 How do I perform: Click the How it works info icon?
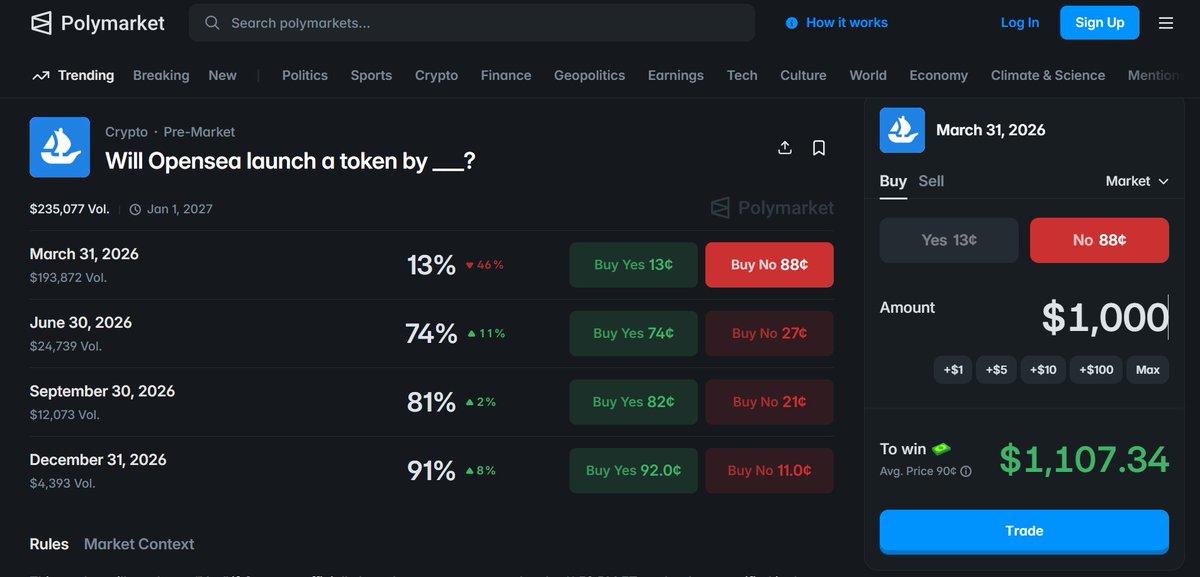click(x=792, y=23)
